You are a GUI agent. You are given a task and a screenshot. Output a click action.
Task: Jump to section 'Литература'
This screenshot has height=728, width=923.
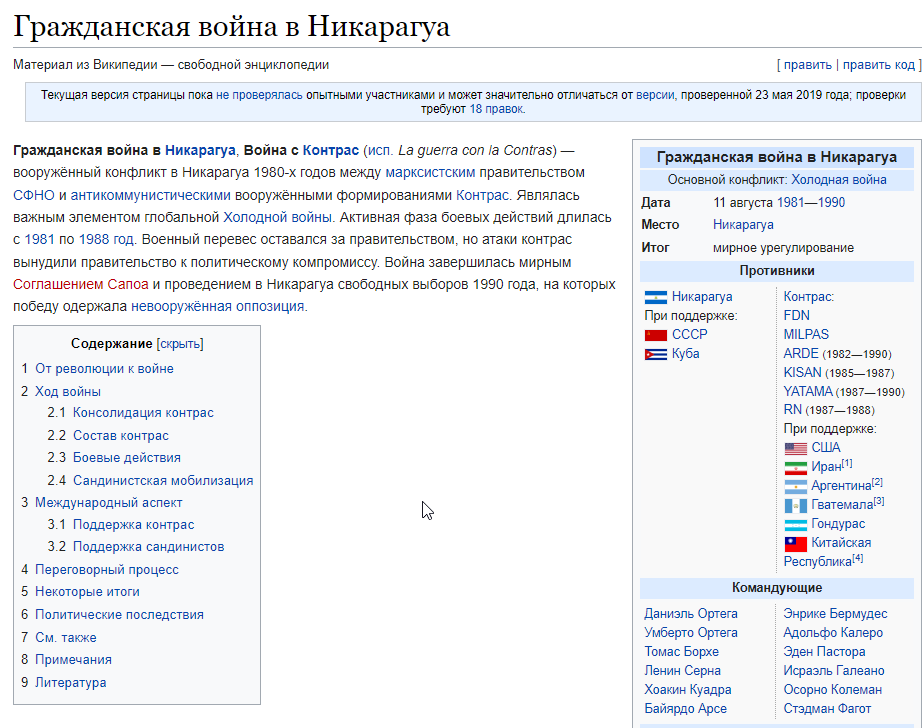click(x=71, y=683)
